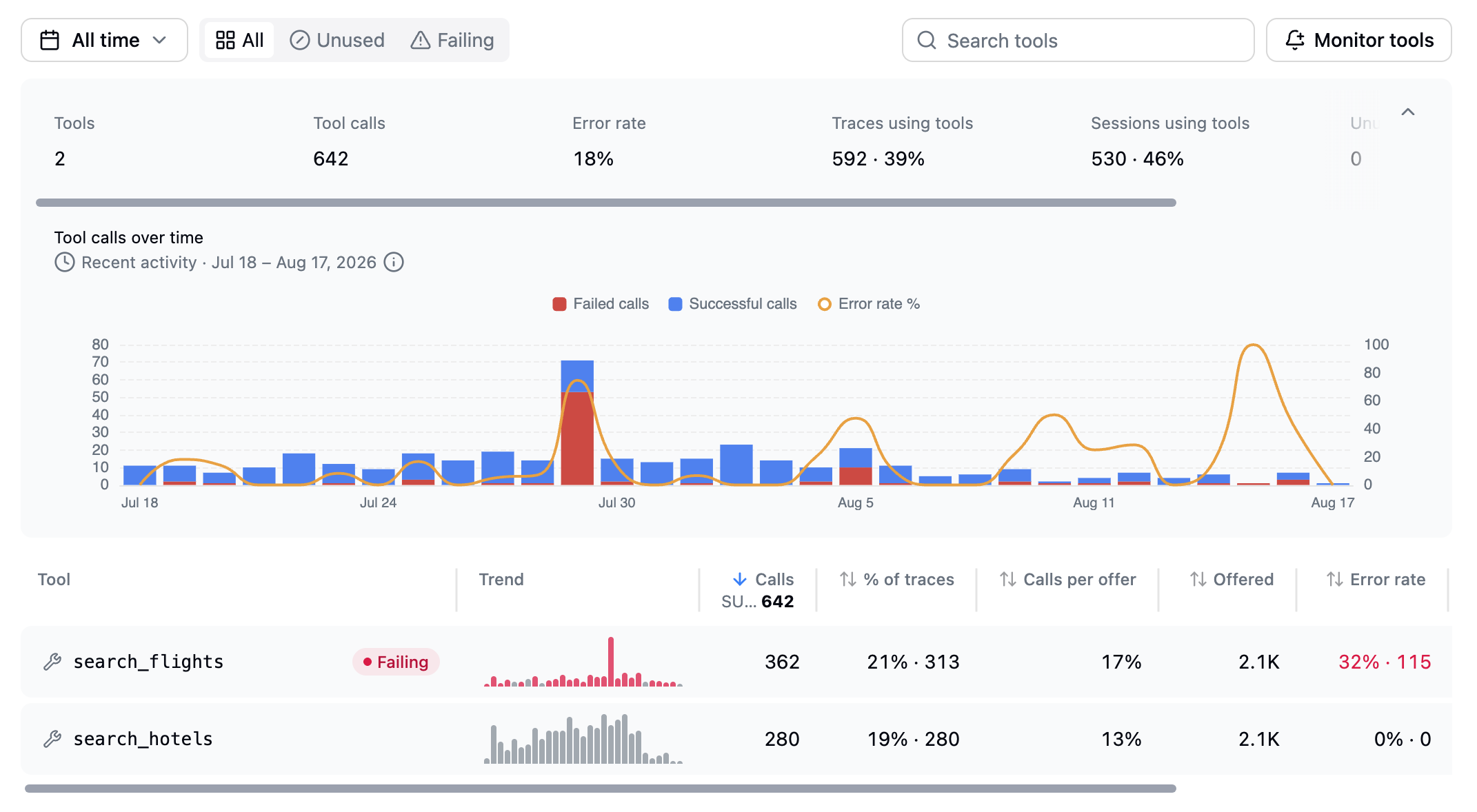Click the info icon next to date range

click(394, 262)
